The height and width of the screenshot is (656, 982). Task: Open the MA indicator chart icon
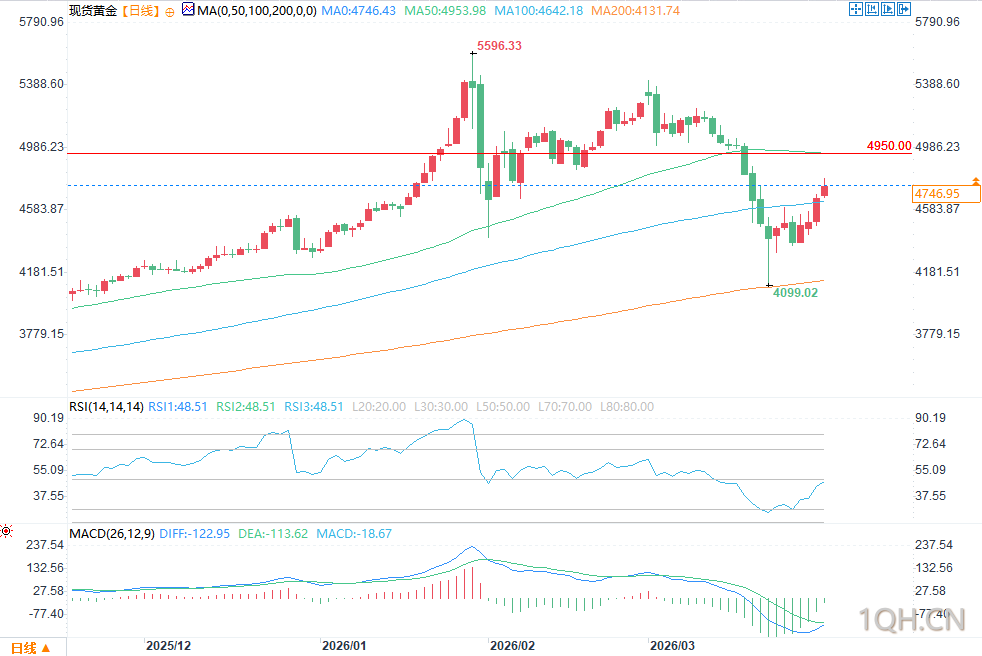tap(188, 9)
